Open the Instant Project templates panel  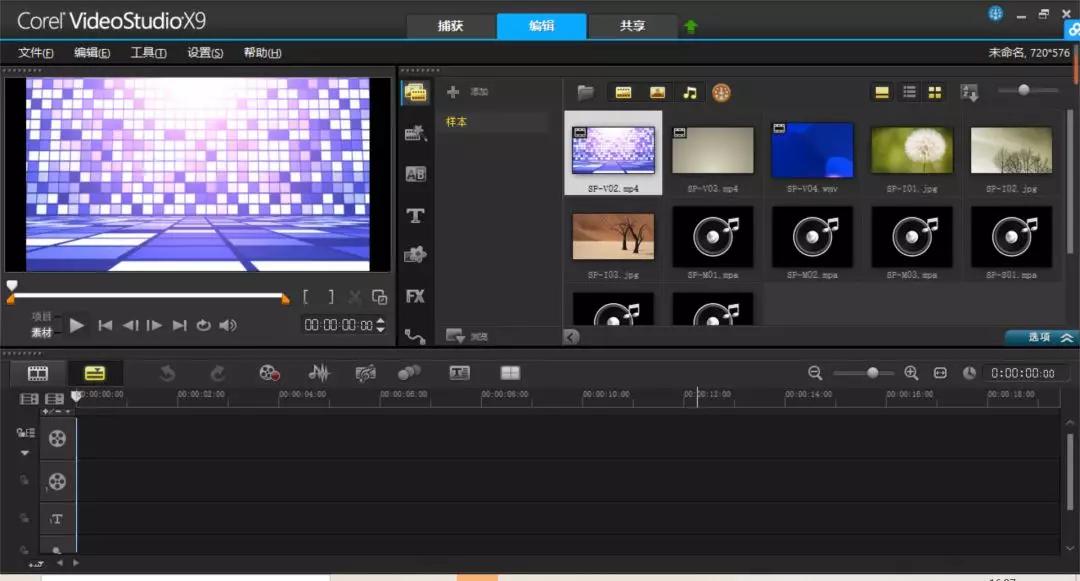coord(415,133)
